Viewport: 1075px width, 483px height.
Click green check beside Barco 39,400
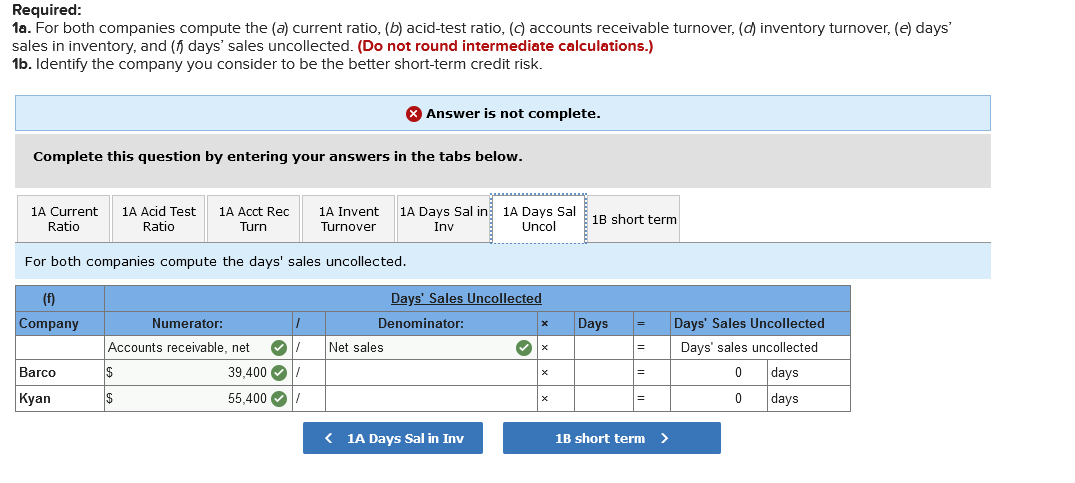(278, 373)
